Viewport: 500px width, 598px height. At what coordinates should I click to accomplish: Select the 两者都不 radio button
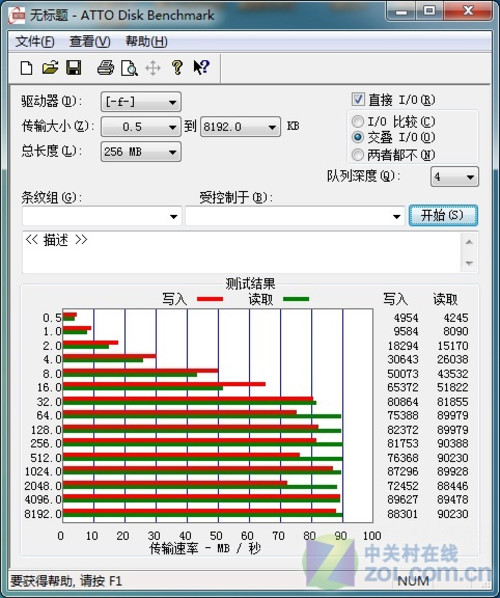pos(357,155)
